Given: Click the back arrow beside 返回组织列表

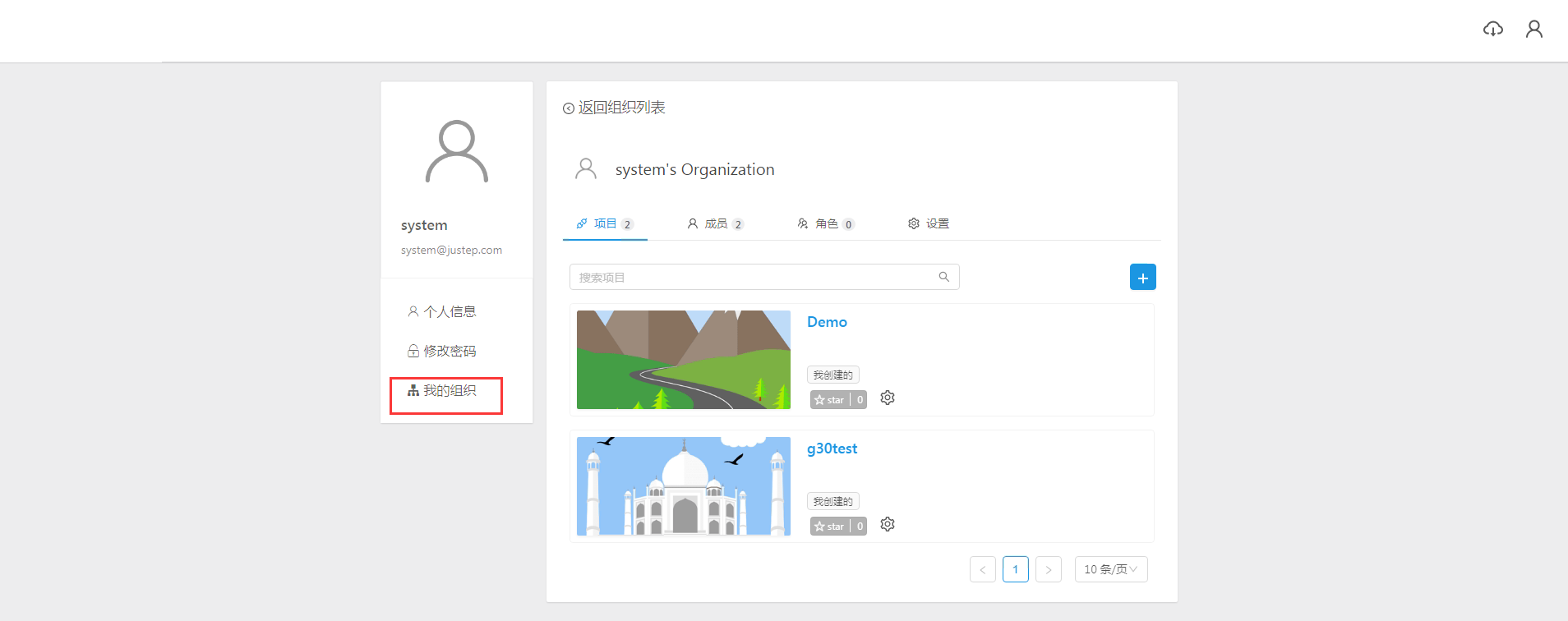Looking at the screenshot, I should coord(568,108).
